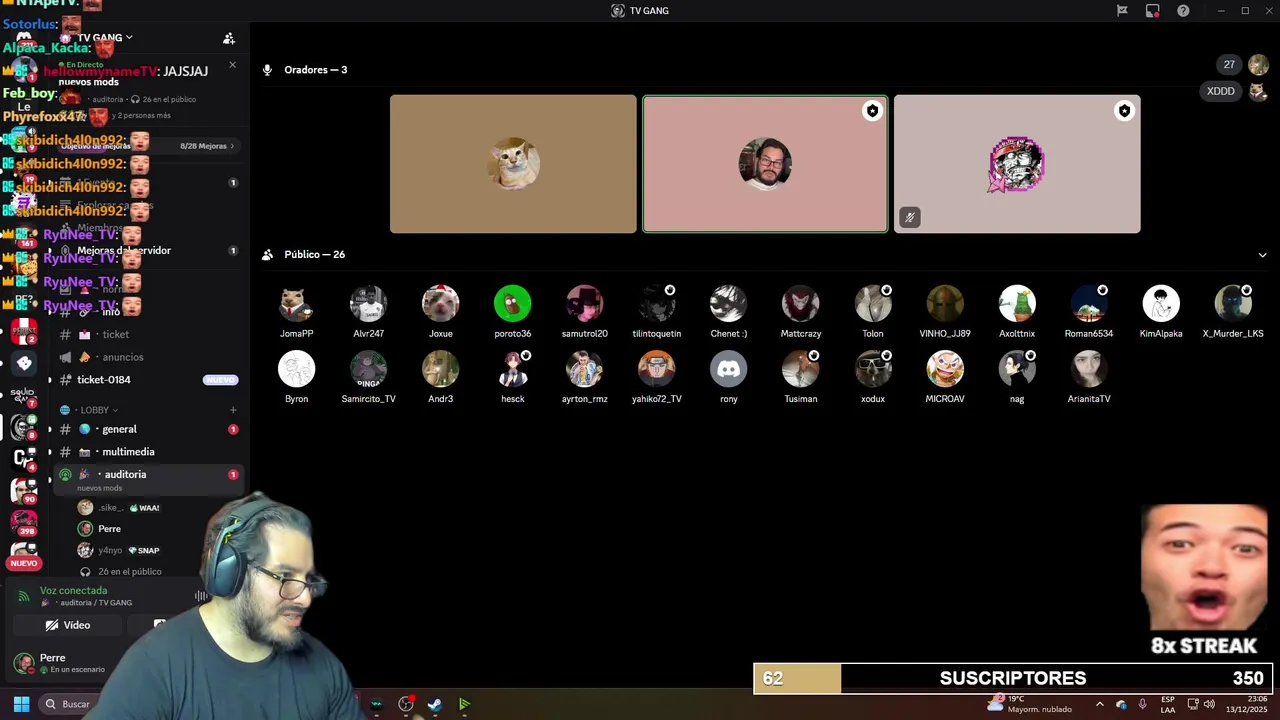Open JomaPP's audience avatar
The height and width of the screenshot is (720, 1280).
tap(297, 304)
